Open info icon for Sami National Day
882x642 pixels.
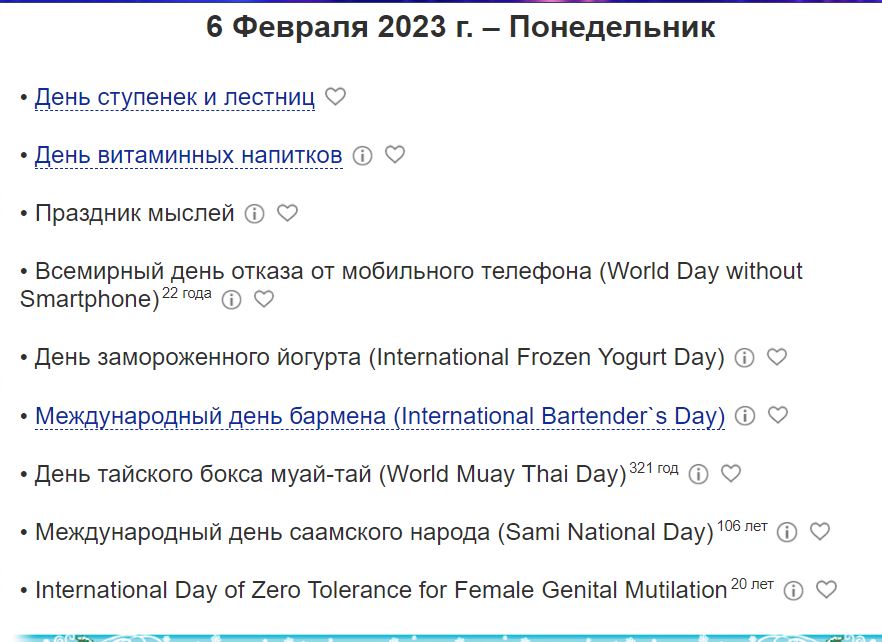tap(787, 532)
